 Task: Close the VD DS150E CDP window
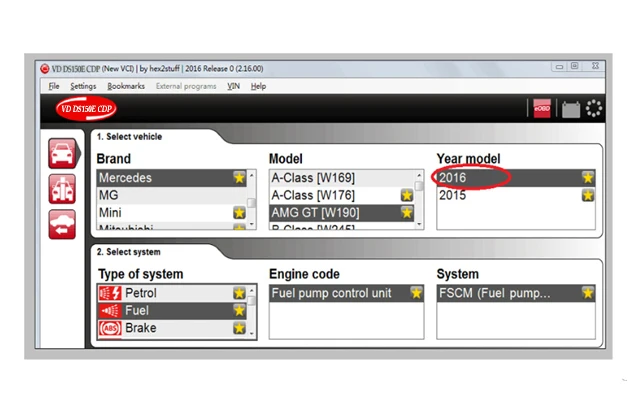[595, 66]
